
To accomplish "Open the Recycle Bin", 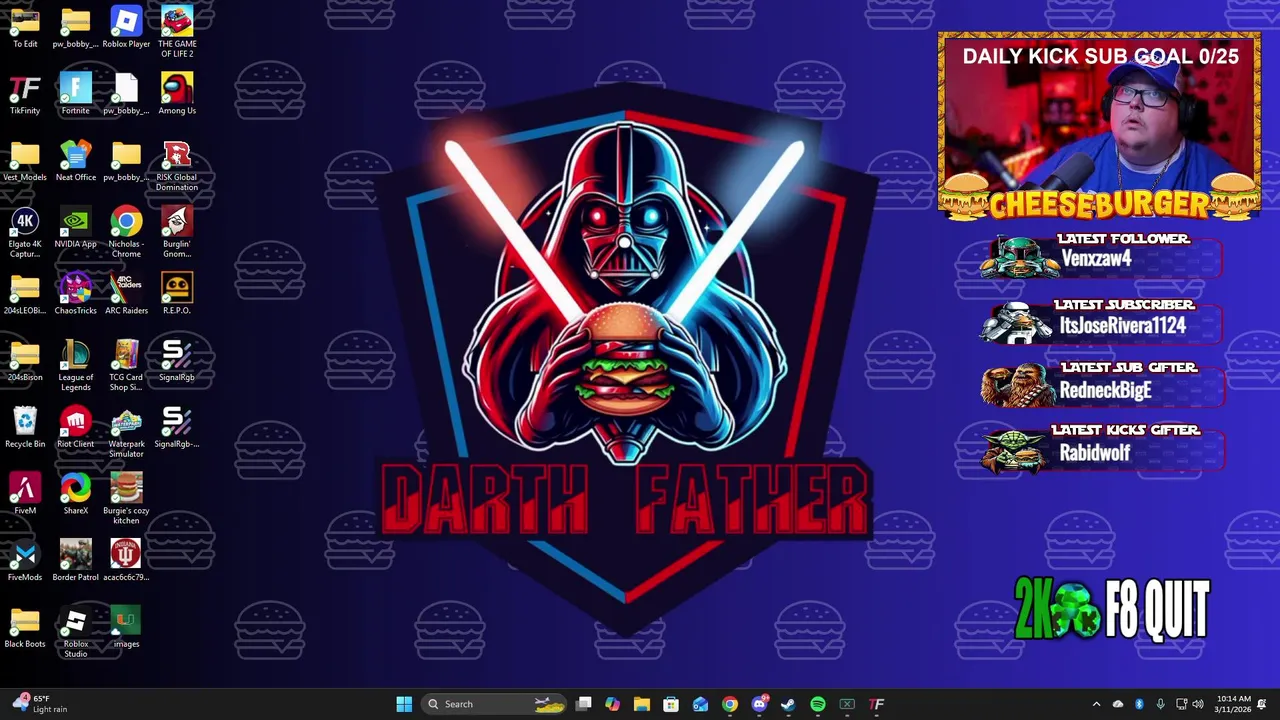I will coord(25,428).
